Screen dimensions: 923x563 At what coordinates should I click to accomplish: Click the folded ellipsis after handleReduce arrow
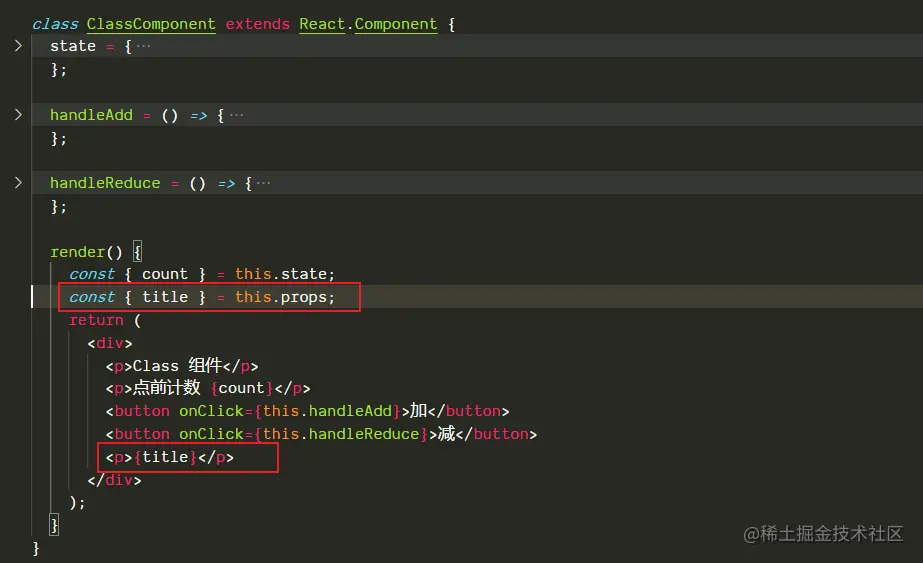(x=264, y=183)
